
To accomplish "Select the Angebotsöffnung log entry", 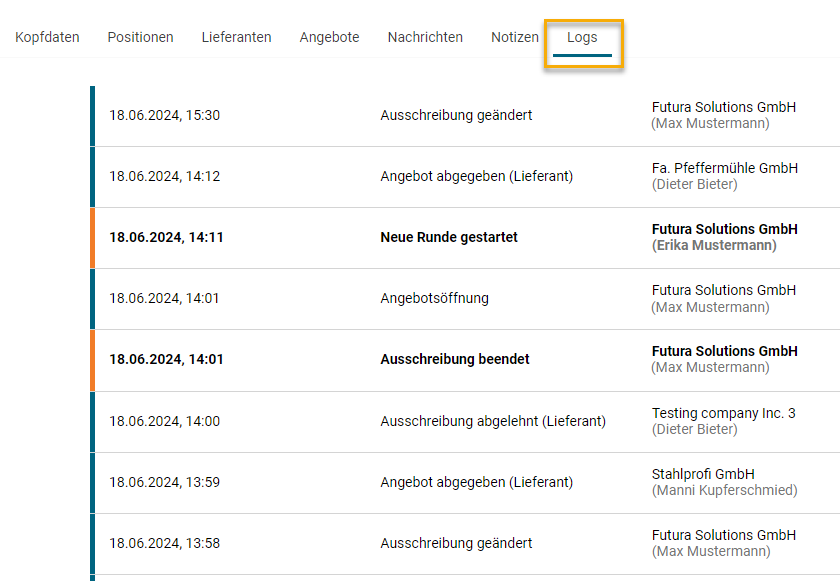I will [x=434, y=298].
